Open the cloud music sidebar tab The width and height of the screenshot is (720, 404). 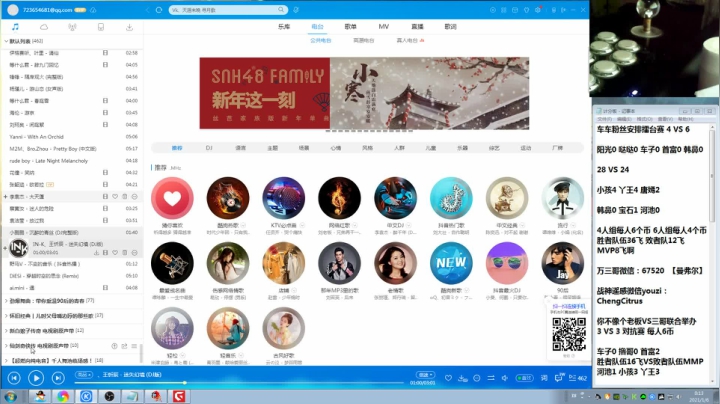pyautogui.click(x=44, y=27)
